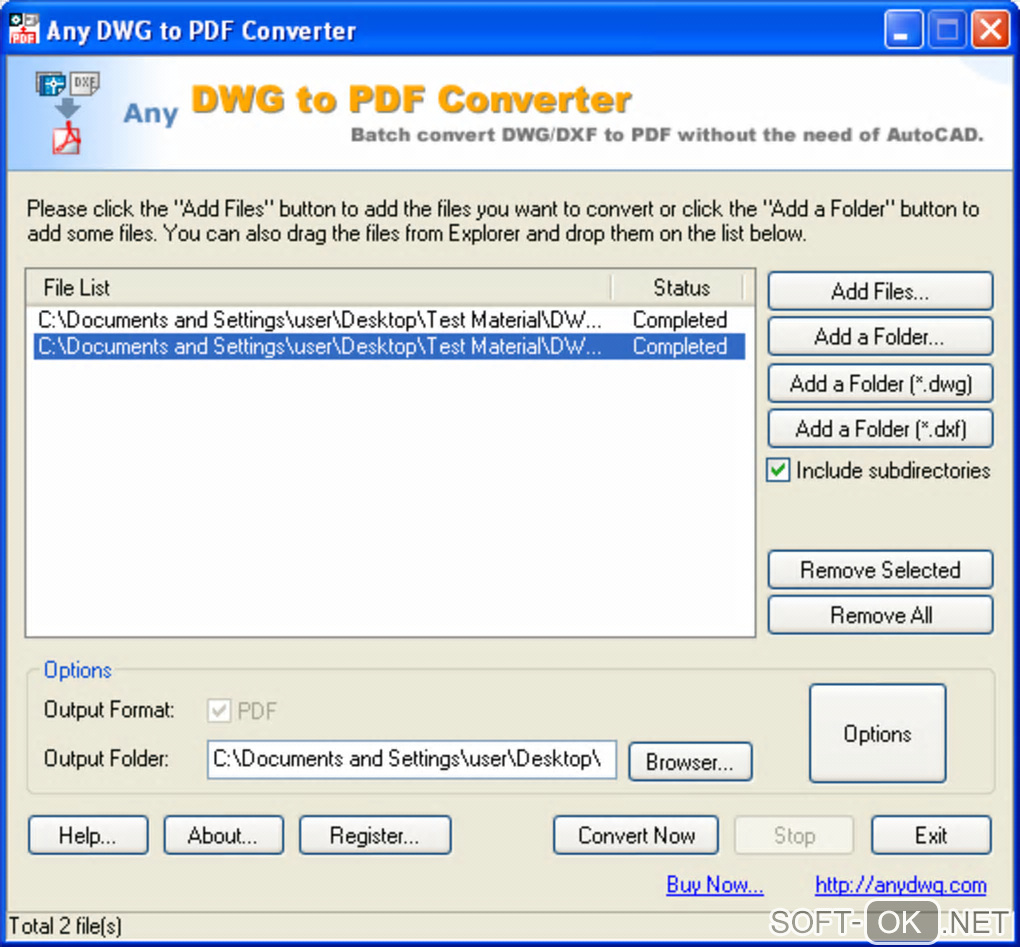Open the http://anydwg.com link

[900, 885]
